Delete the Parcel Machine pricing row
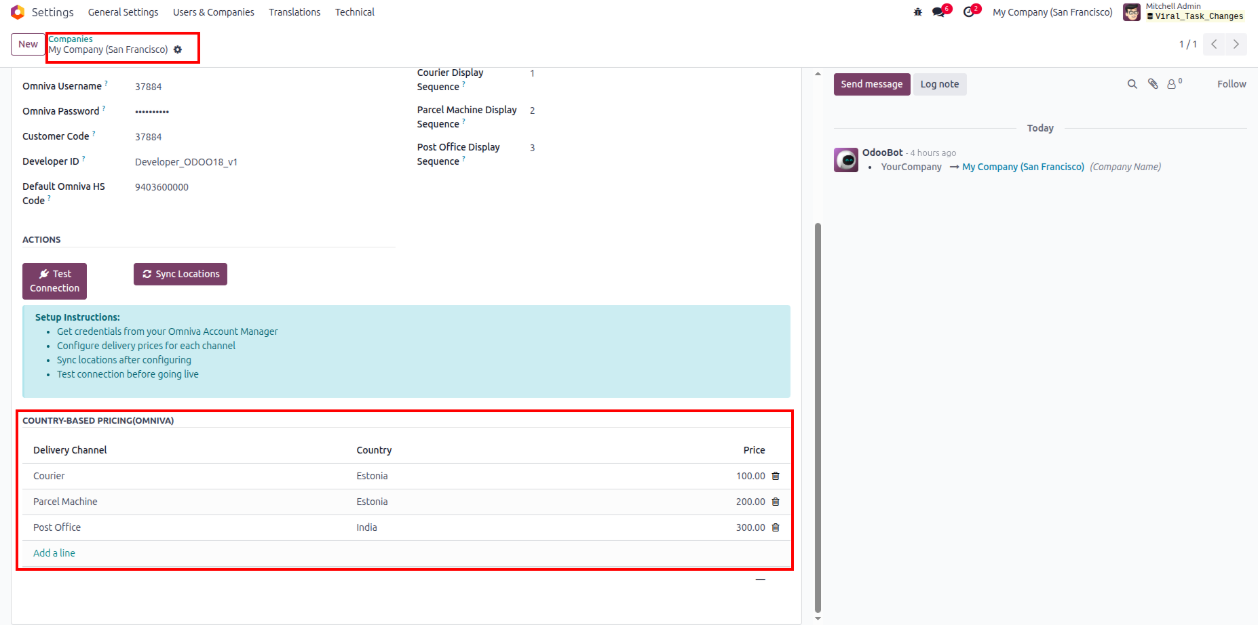Viewport: 1258px width, 625px height. pos(775,502)
